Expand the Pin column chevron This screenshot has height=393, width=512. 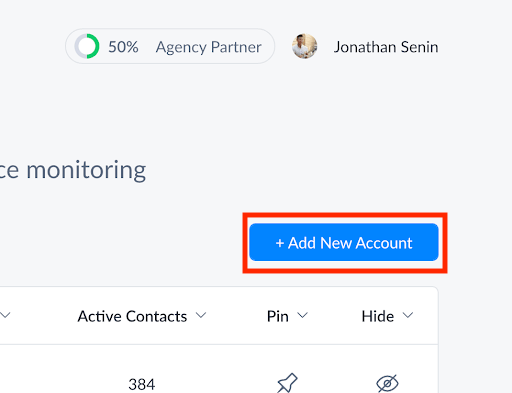(302, 315)
